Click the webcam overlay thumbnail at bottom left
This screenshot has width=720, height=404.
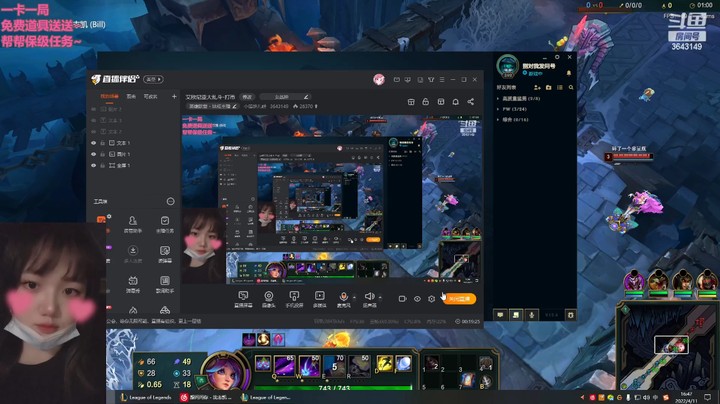[x=53, y=314]
